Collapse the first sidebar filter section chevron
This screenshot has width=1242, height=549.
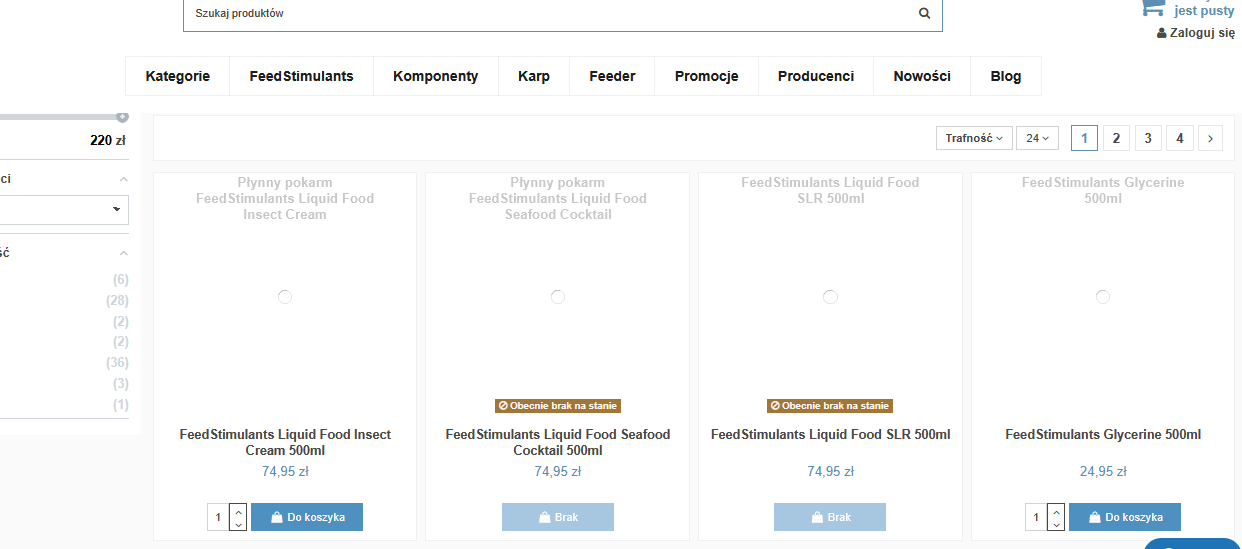point(123,179)
